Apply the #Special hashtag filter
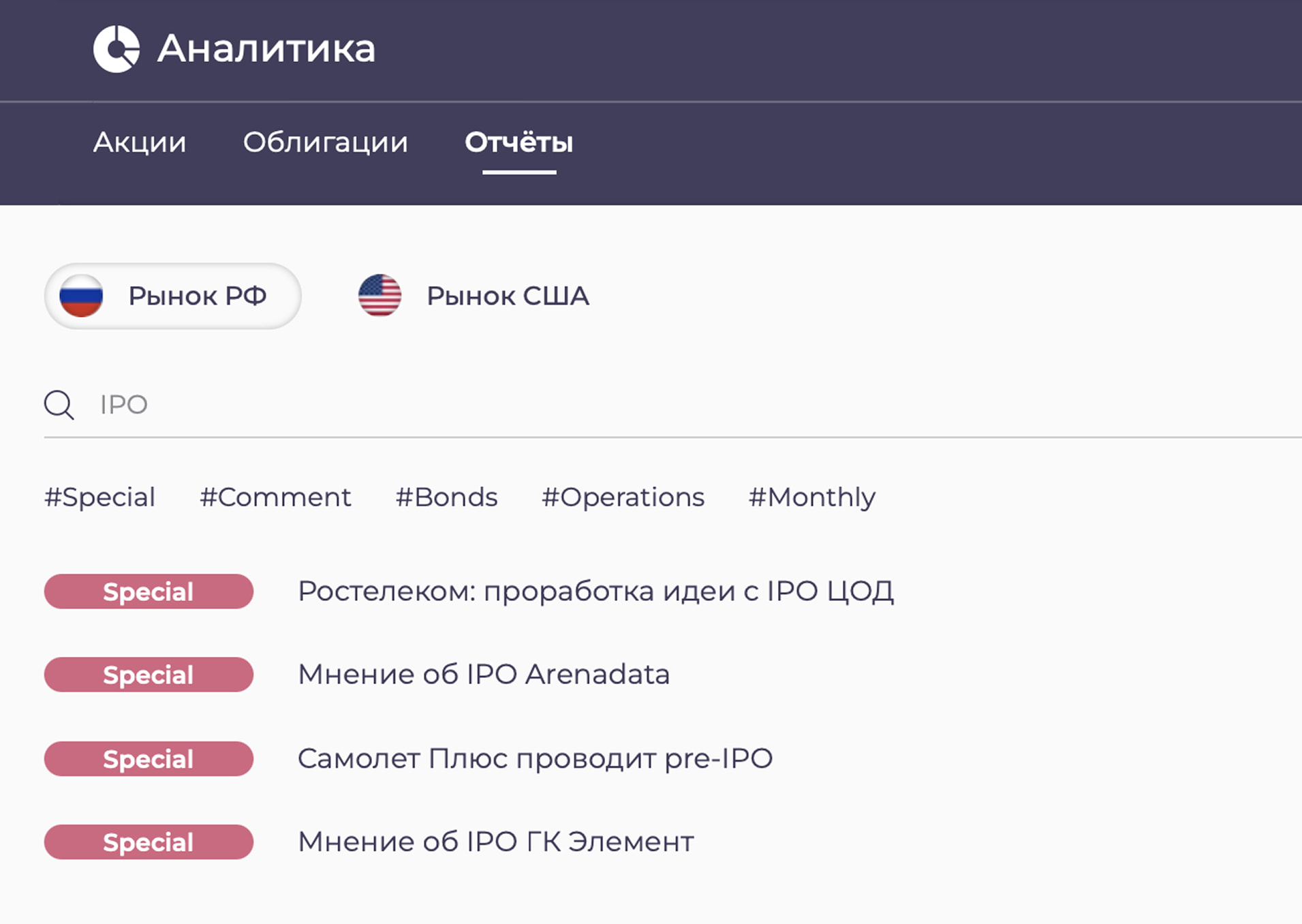1302x924 pixels. click(99, 497)
